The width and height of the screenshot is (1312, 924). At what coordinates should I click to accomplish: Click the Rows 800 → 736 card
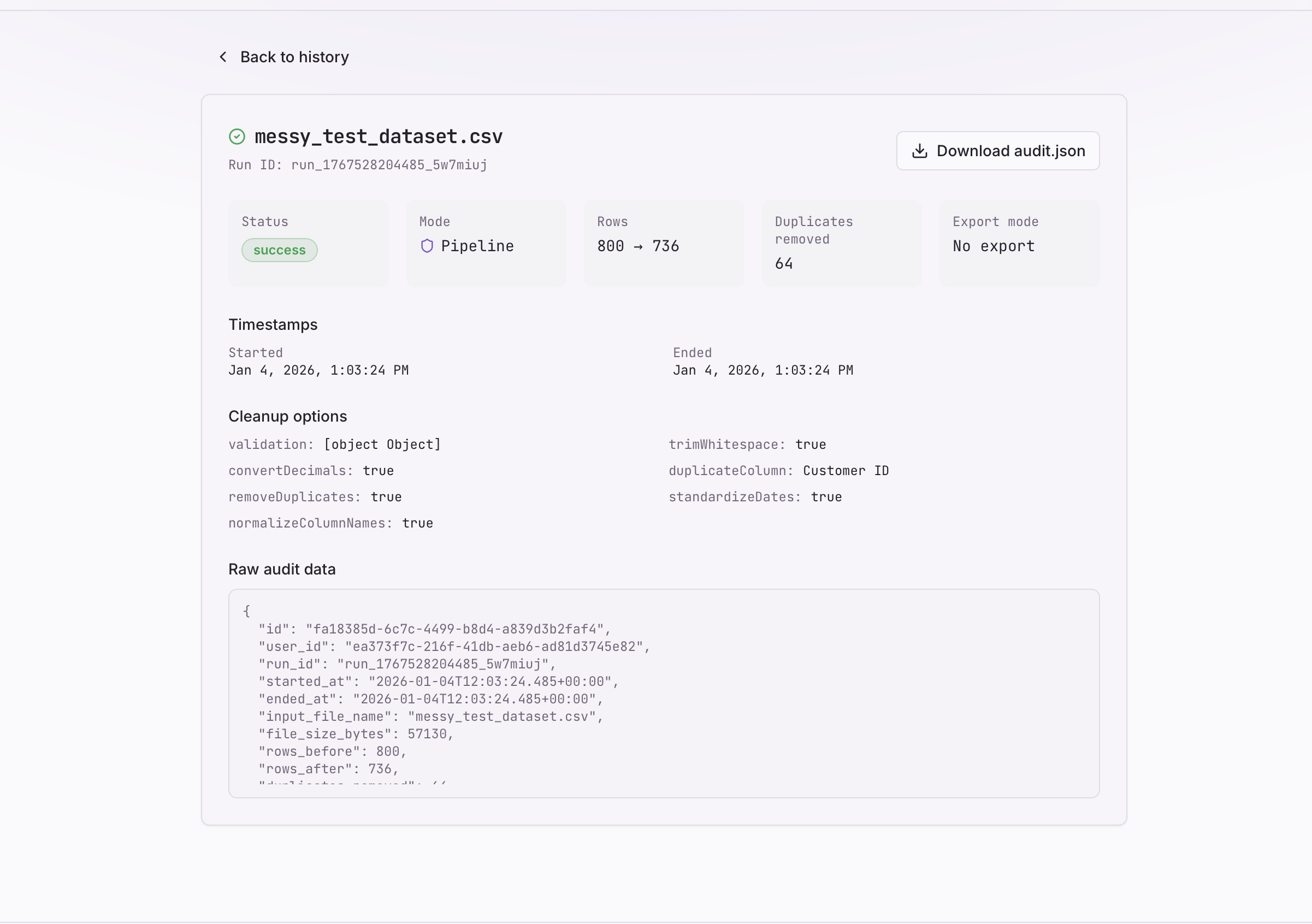click(x=664, y=243)
